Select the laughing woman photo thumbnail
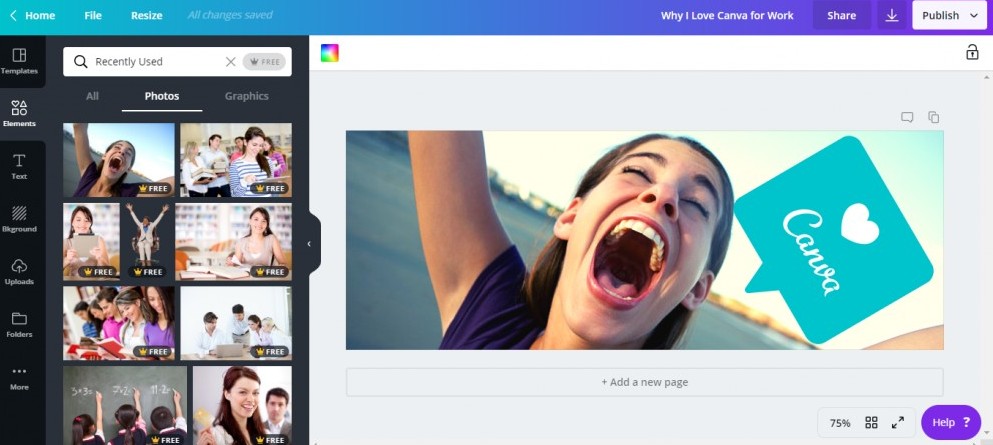This screenshot has width=993, height=445. [x=119, y=160]
